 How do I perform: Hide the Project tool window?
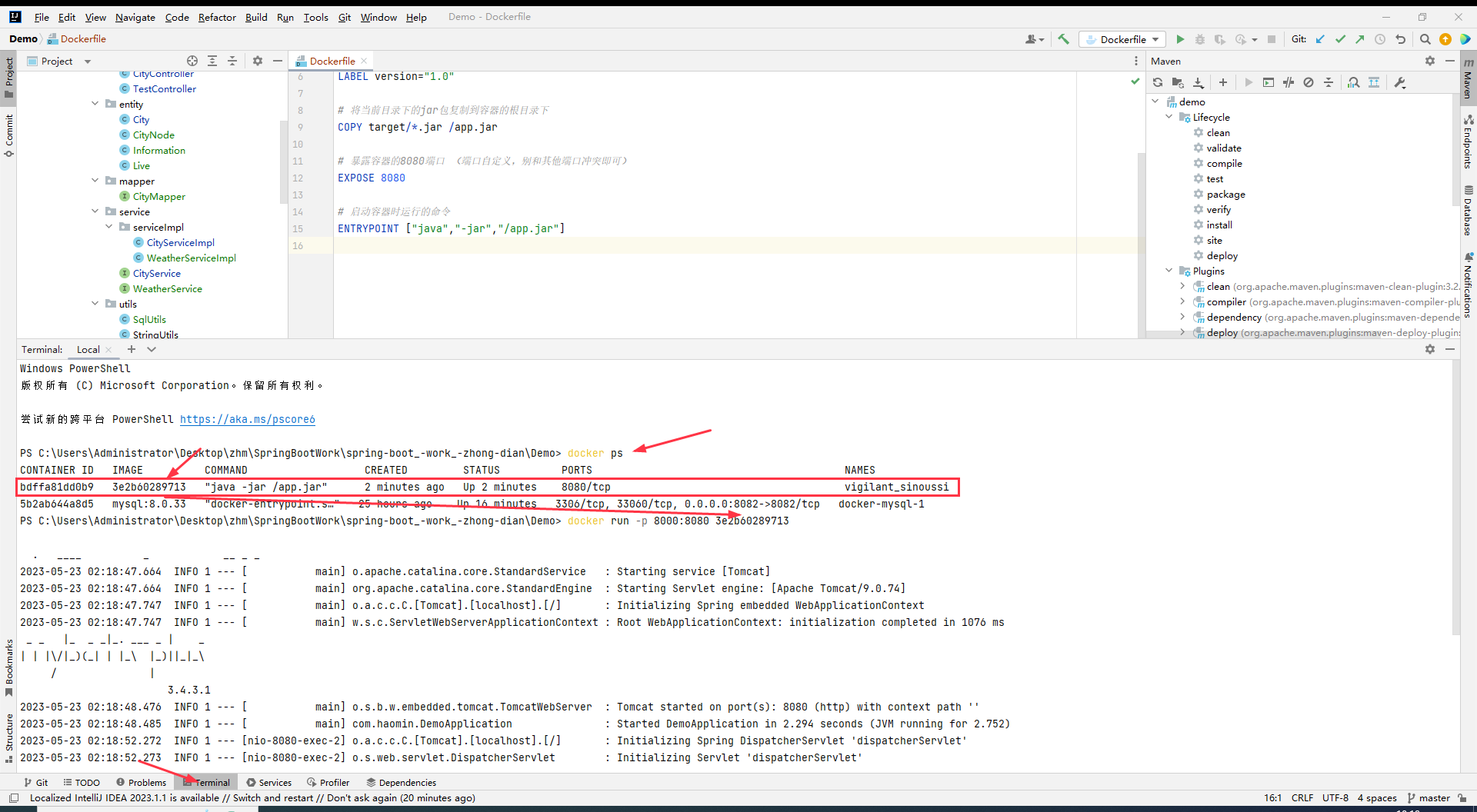(x=278, y=61)
